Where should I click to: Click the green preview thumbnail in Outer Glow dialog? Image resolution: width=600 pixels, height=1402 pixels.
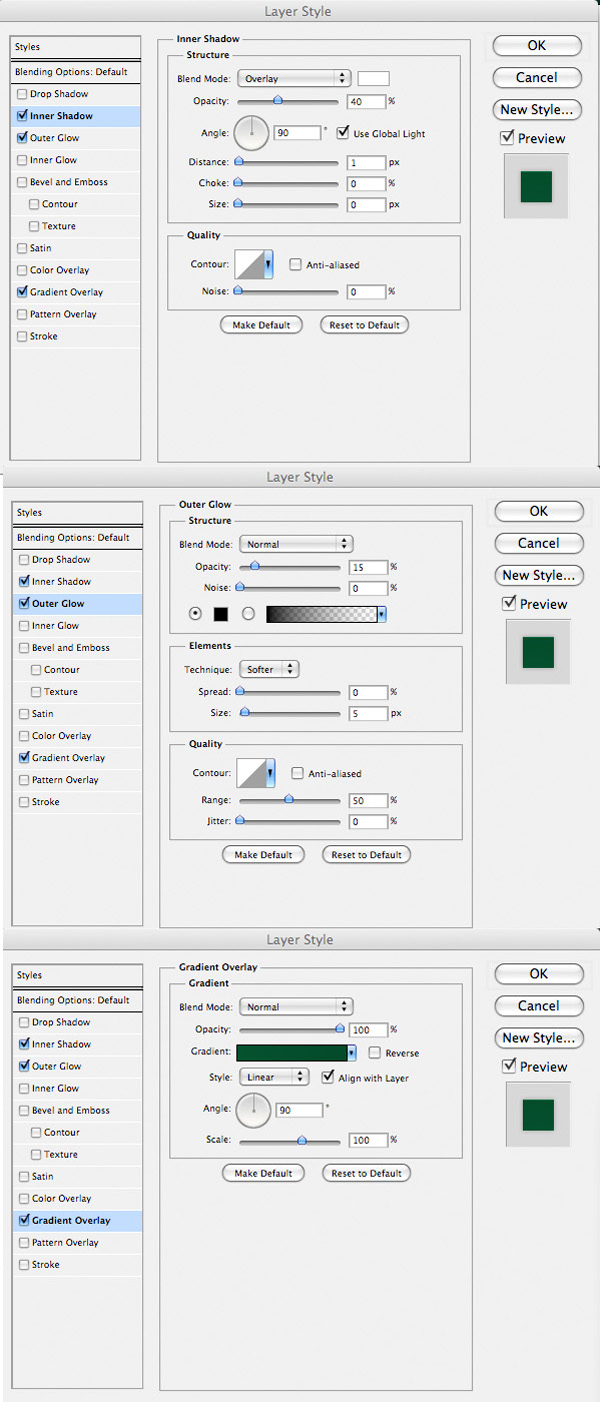538,652
